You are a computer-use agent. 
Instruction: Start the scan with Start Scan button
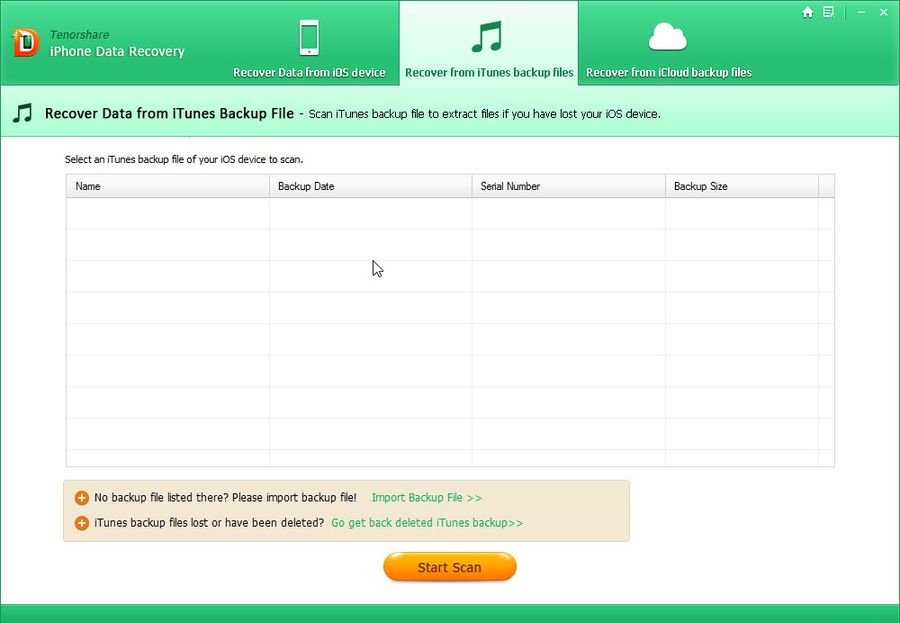[x=450, y=567]
